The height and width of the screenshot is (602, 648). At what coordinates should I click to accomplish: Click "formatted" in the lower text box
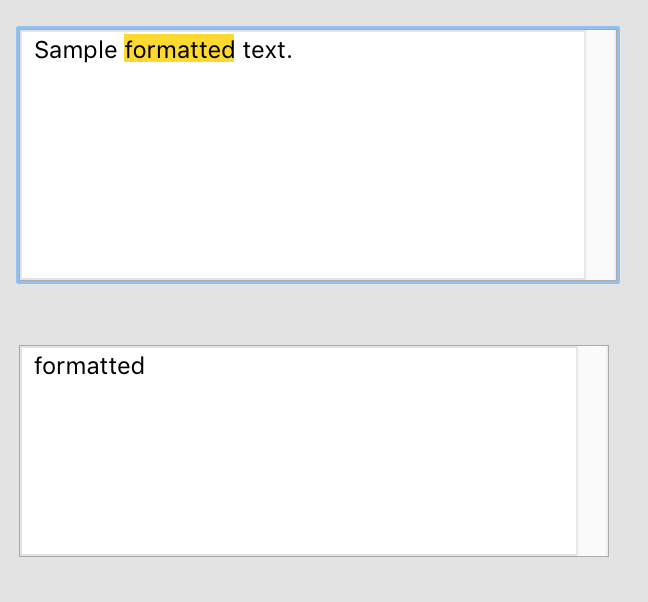coord(89,366)
